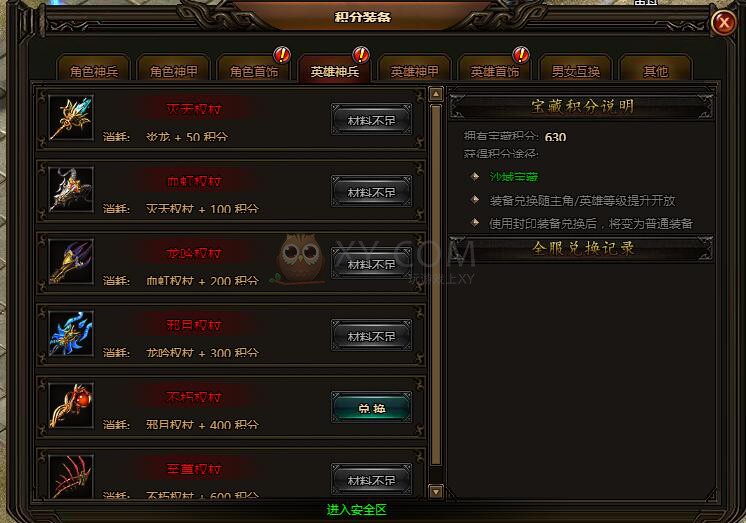Click alert badge on 英雄首饰 tab
The image size is (746, 523).
(521, 55)
